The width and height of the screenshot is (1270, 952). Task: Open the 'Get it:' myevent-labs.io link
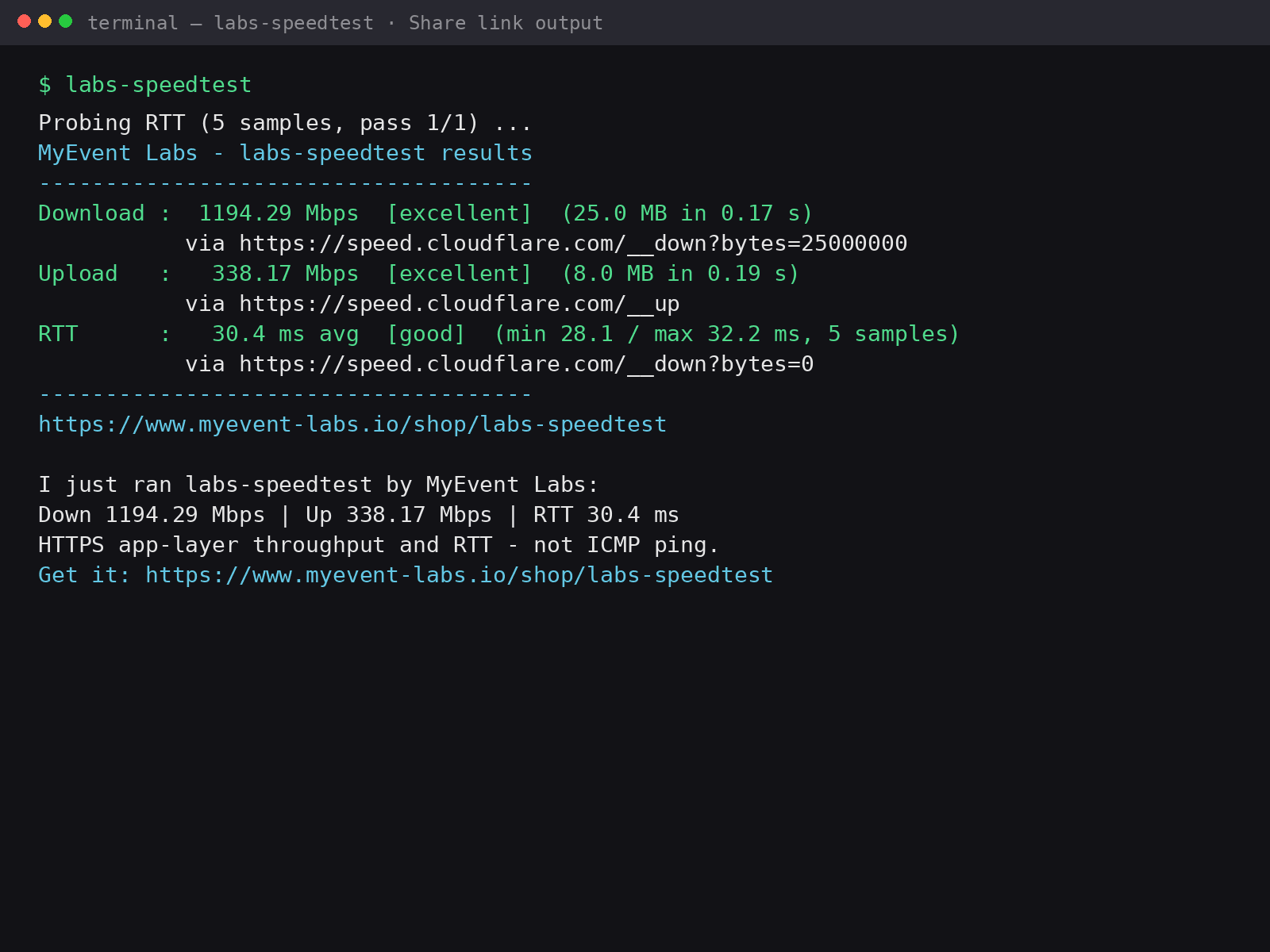tap(459, 575)
